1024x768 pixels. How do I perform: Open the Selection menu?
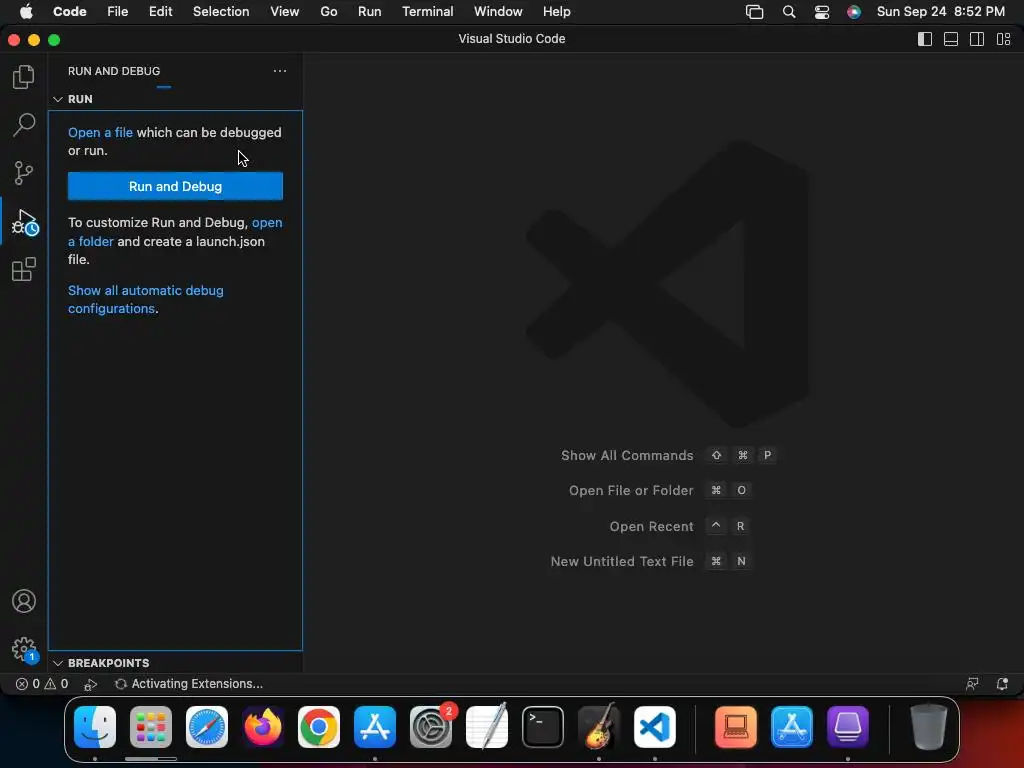coord(221,12)
